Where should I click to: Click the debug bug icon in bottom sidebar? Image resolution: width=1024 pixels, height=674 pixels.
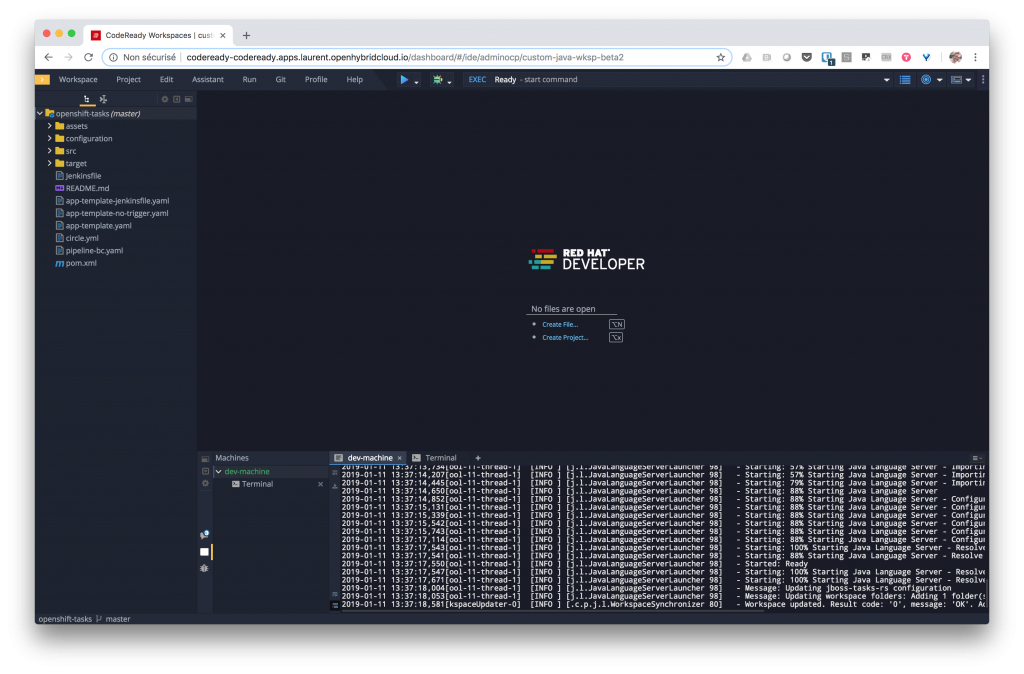204,567
